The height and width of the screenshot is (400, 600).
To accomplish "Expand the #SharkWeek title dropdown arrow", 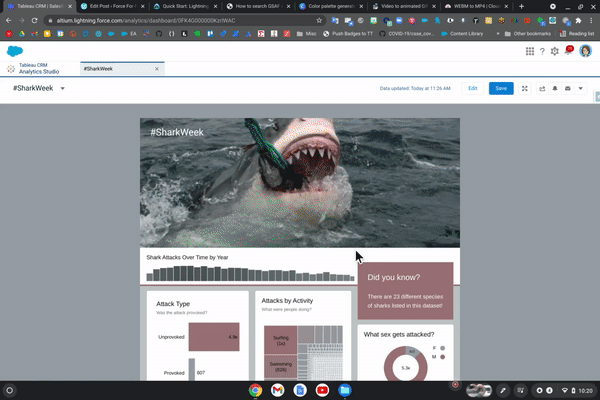I will pyautogui.click(x=62, y=88).
